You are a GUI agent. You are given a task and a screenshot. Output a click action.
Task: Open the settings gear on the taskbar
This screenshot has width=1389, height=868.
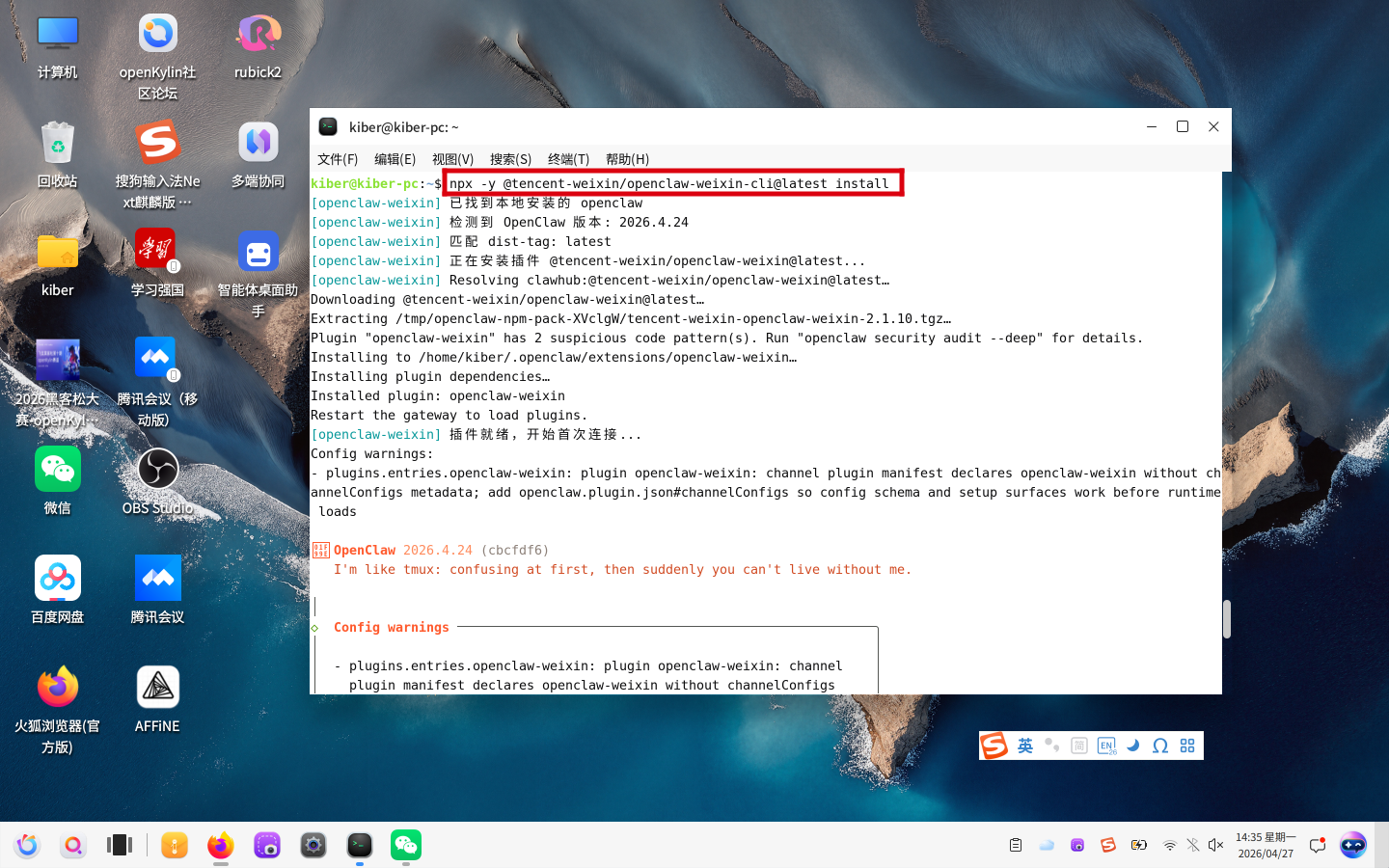pyautogui.click(x=313, y=846)
